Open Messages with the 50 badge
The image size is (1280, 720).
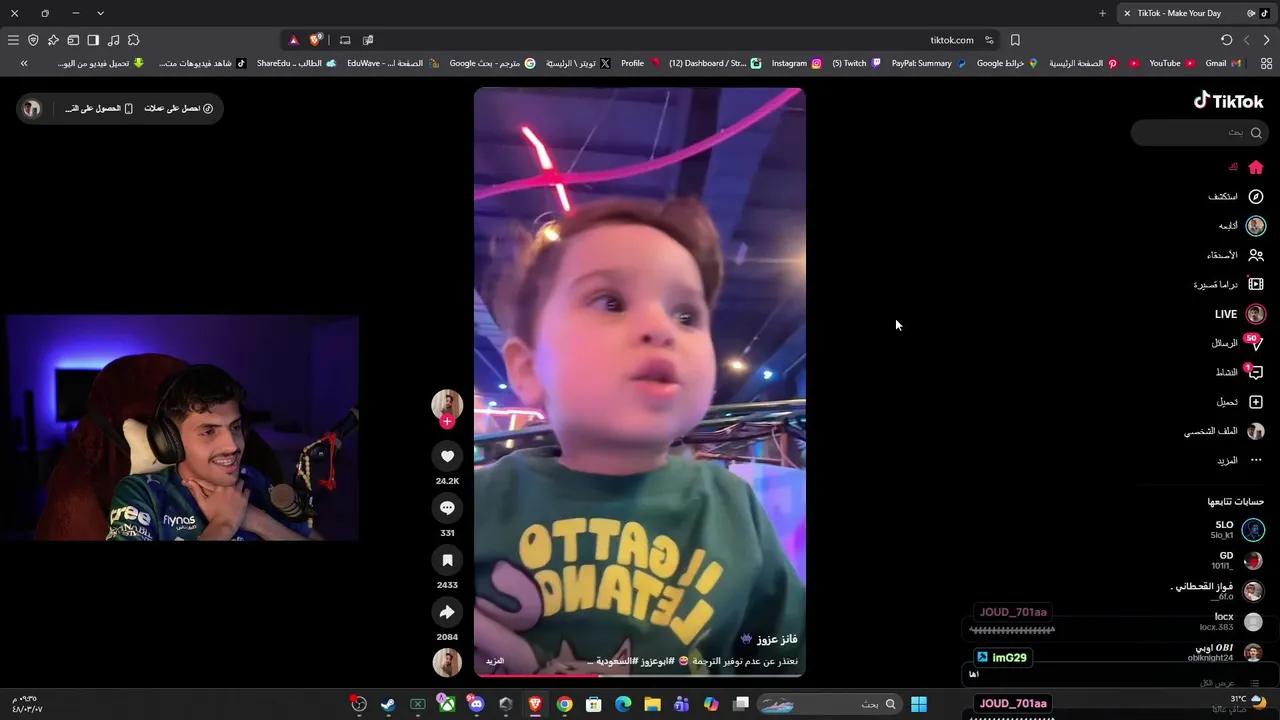coord(1256,343)
